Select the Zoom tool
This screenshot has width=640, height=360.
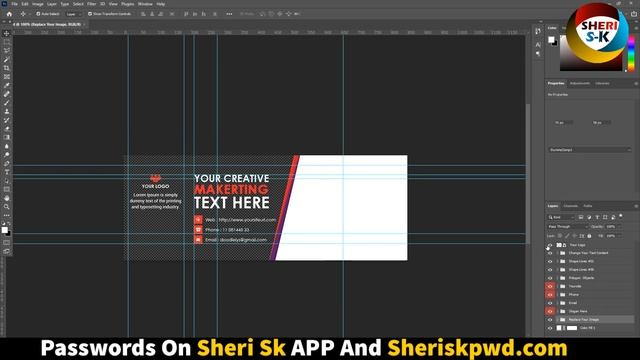[7, 207]
